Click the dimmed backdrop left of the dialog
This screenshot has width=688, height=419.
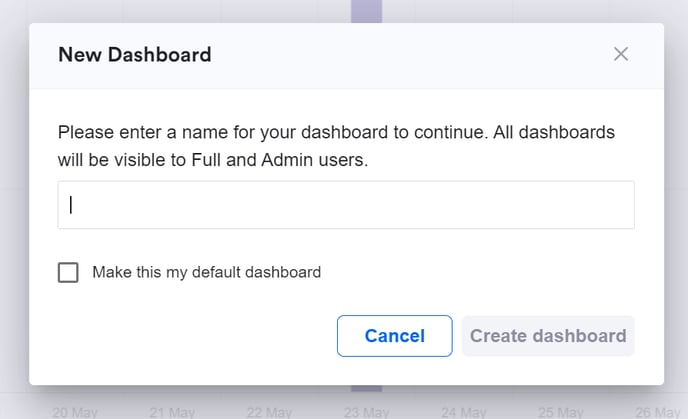point(14,200)
